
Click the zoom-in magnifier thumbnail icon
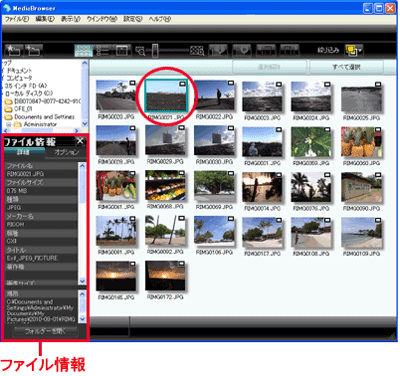(197, 51)
